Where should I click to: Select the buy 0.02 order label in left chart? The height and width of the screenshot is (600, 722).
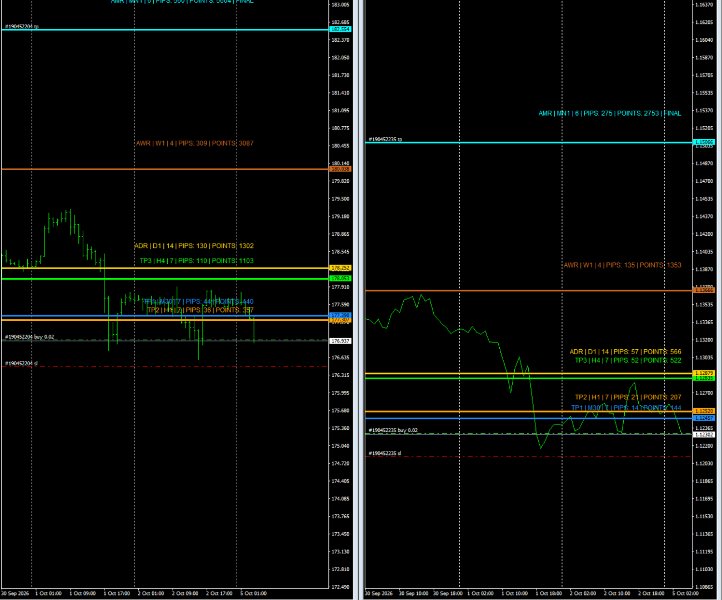29,337
